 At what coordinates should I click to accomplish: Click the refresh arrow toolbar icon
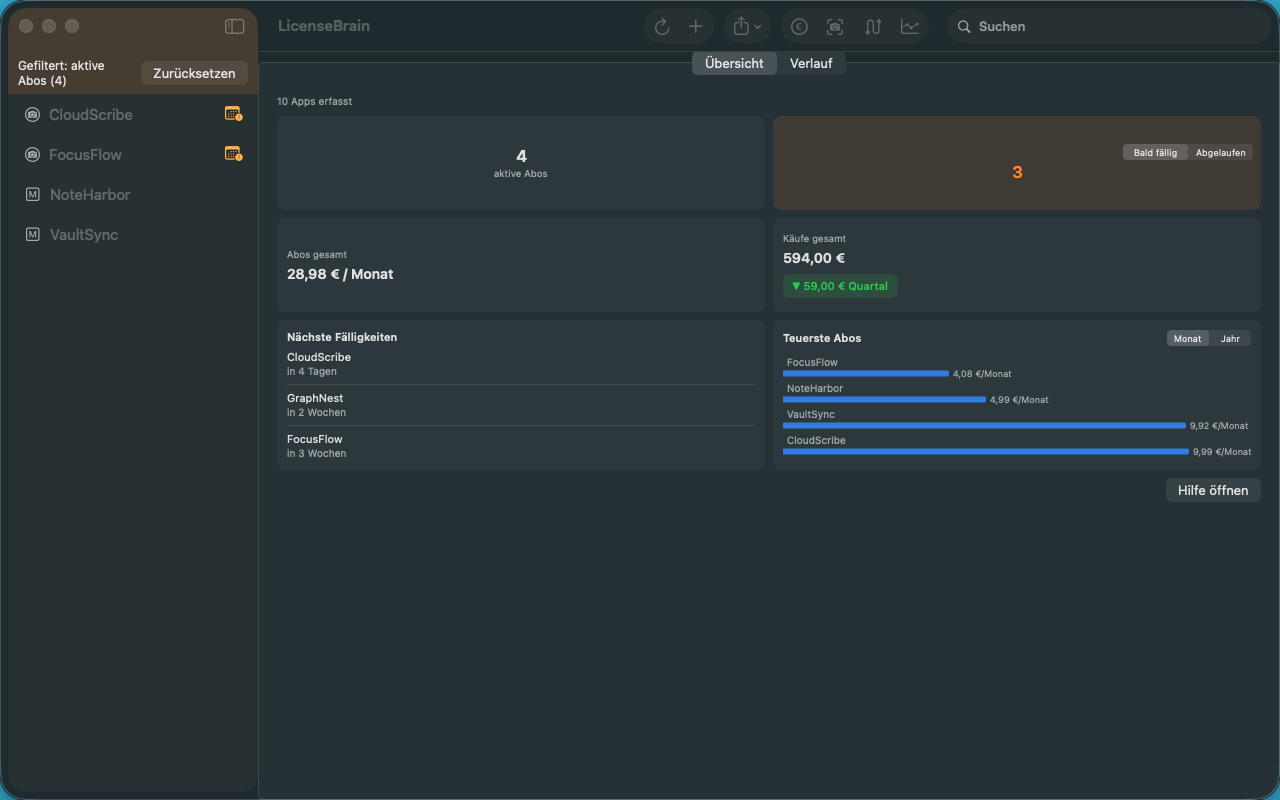pyautogui.click(x=662, y=27)
